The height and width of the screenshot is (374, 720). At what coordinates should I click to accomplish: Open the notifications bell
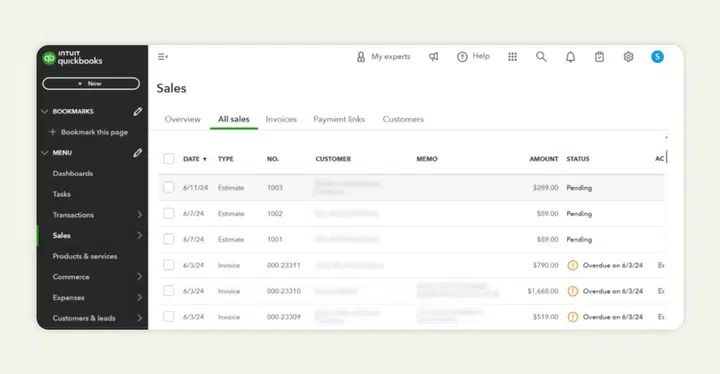pyautogui.click(x=570, y=57)
